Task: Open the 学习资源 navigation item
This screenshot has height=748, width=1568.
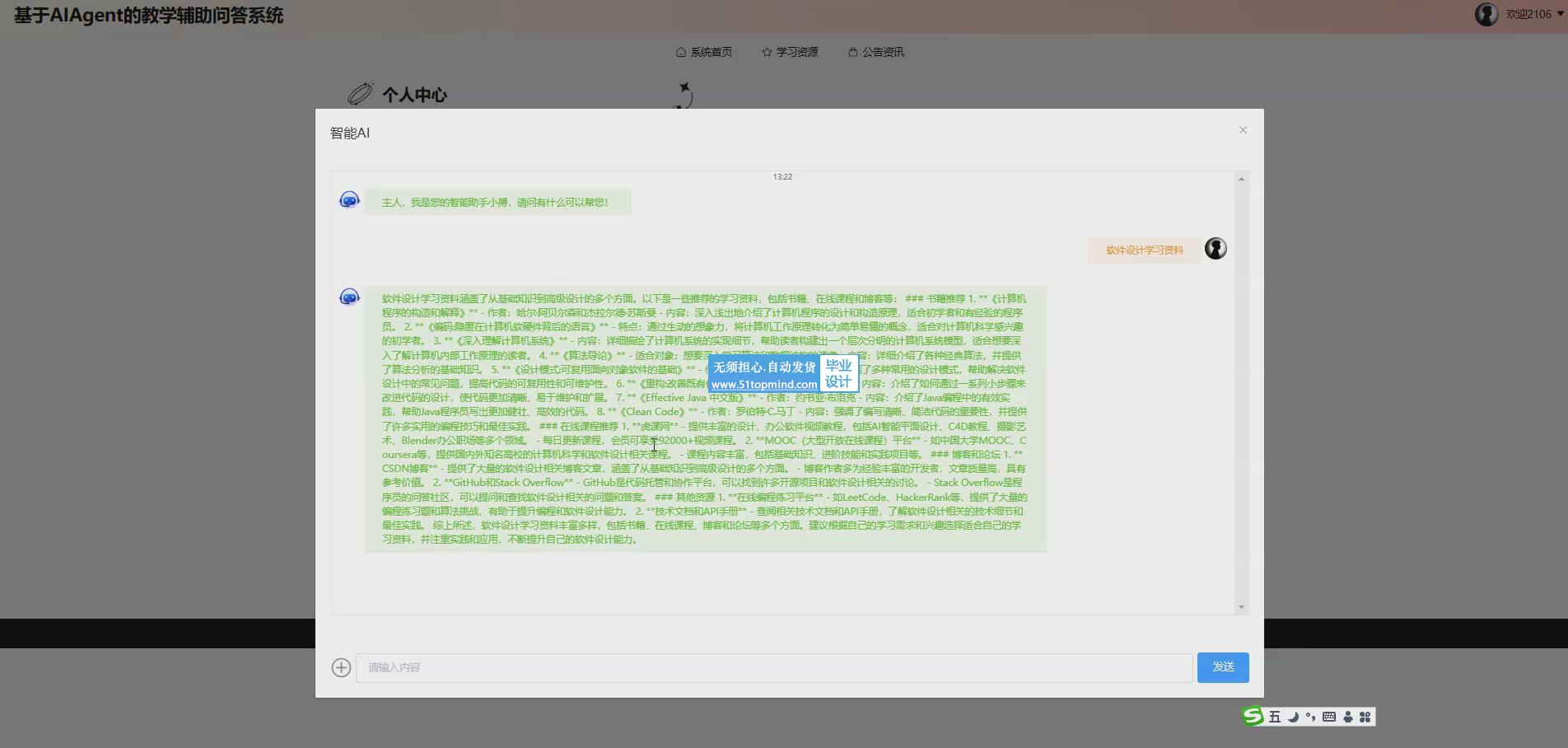Action: [x=790, y=52]
